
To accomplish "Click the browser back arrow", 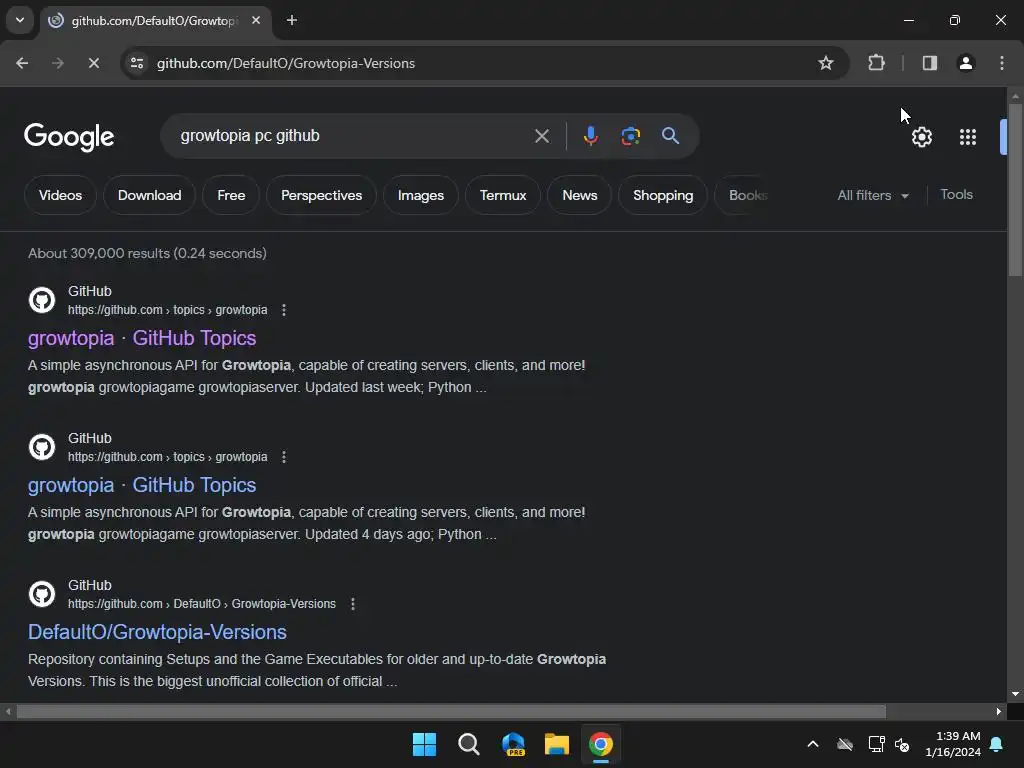I will click(22, 63).
